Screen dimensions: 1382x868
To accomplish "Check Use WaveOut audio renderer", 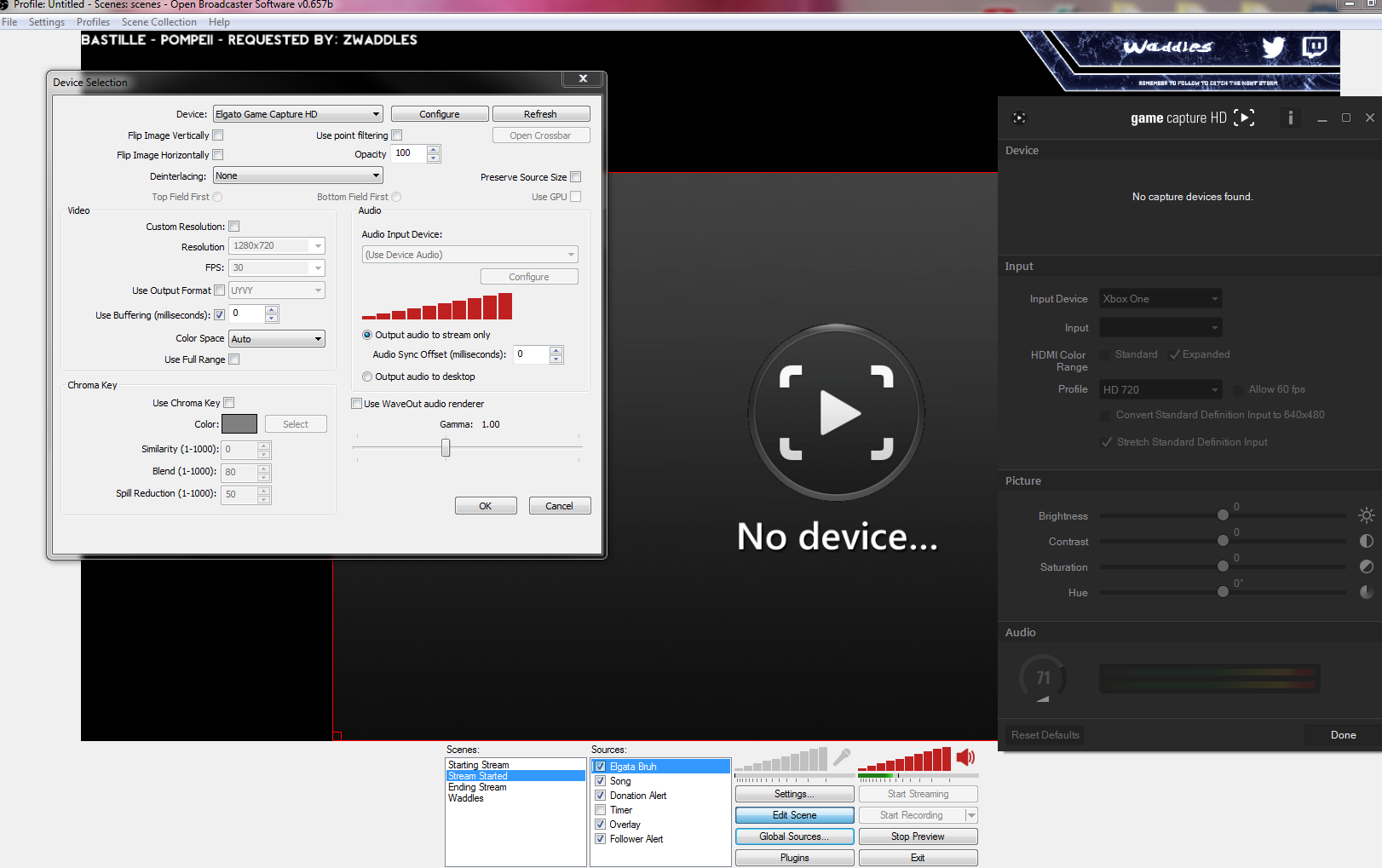I will 357,404.
